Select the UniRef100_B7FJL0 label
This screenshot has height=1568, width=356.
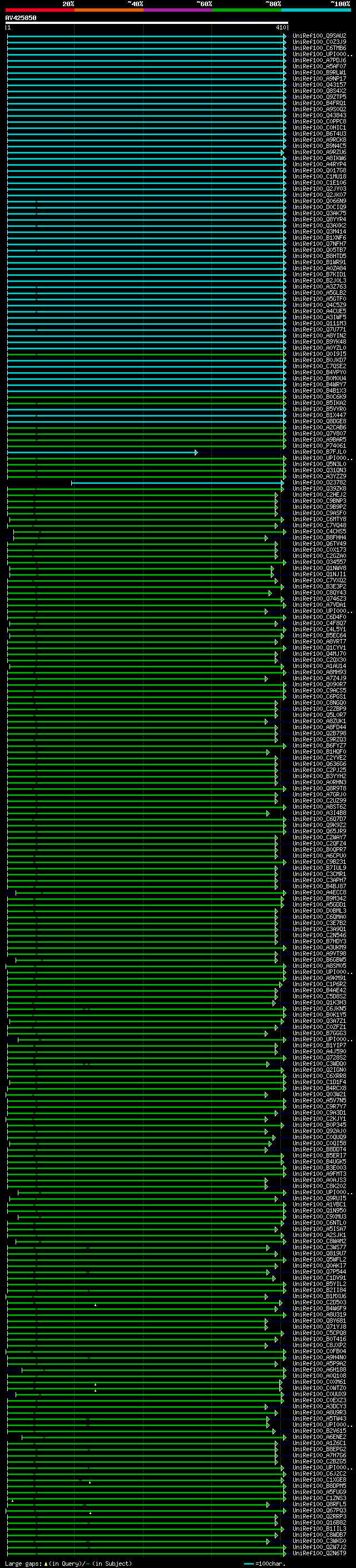(319, 452)
